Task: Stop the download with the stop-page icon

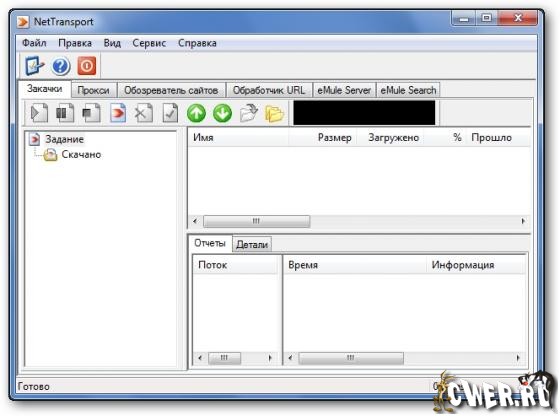Action: click(x=91, y=113)
